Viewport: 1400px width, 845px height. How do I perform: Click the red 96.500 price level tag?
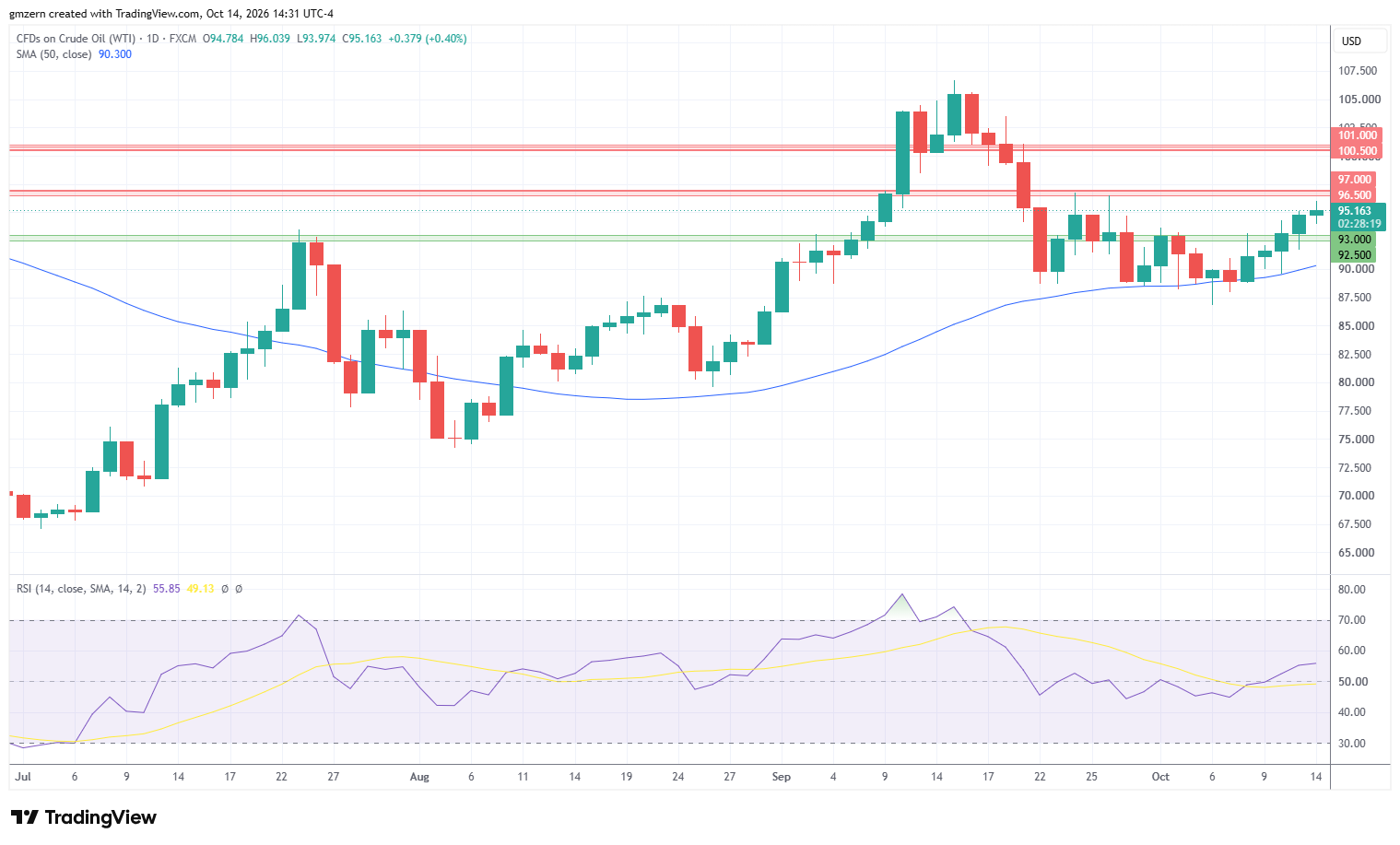click(1355, 195)
